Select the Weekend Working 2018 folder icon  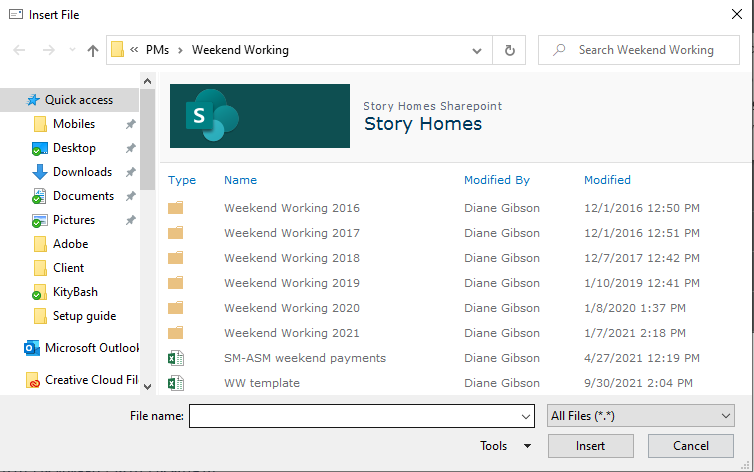click(x=176, y=258)
